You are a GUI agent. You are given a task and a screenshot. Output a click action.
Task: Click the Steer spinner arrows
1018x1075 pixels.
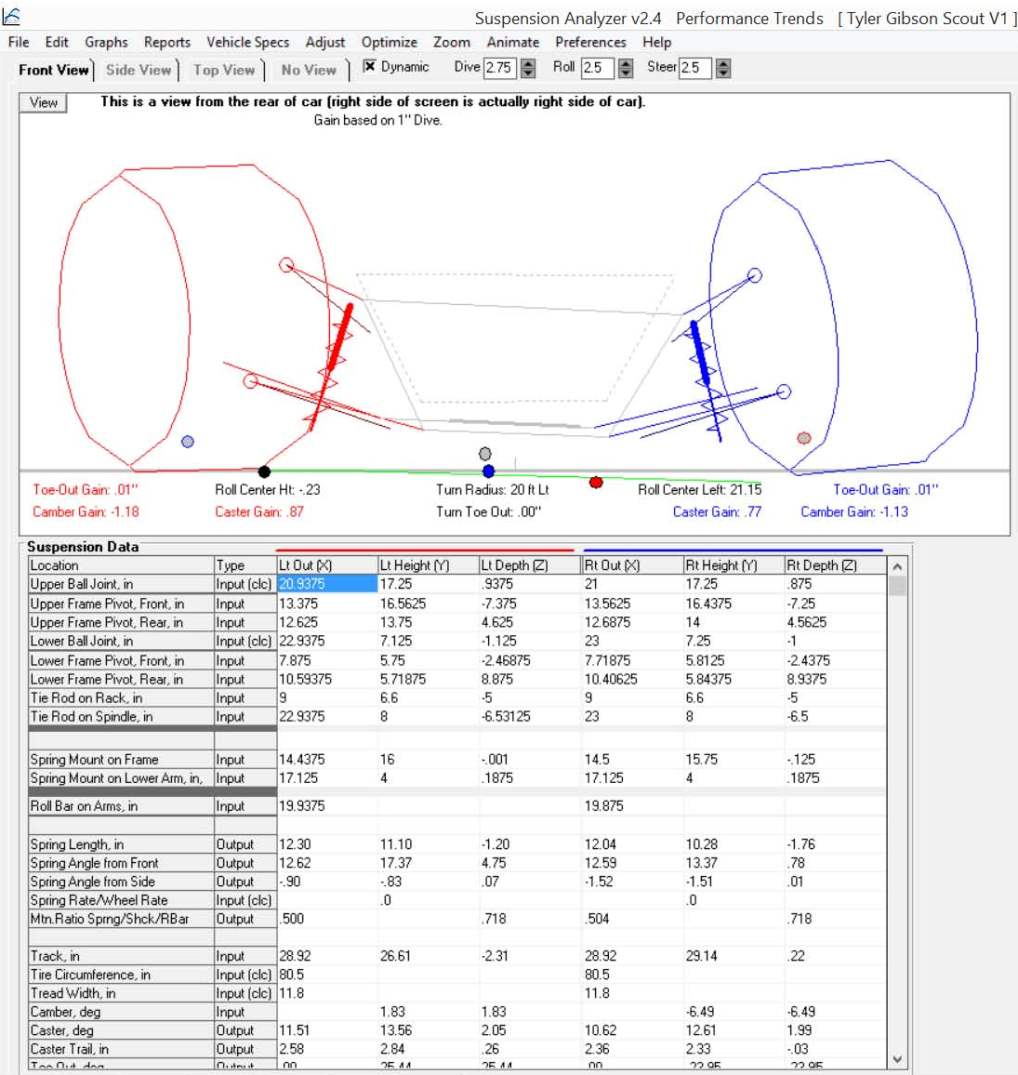click(x=723, y=68)
